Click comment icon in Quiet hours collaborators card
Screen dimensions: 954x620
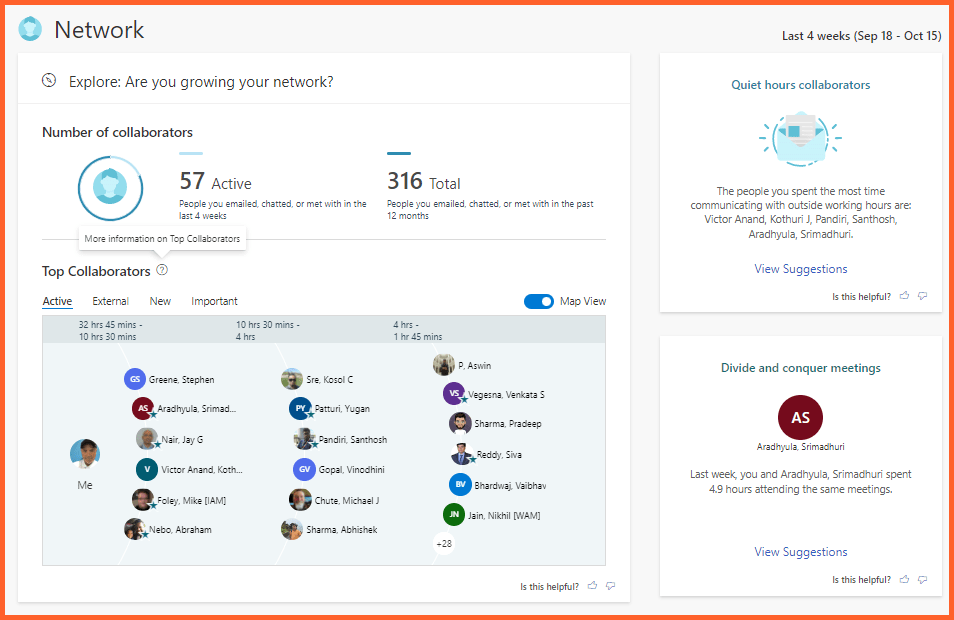point(922,296)
